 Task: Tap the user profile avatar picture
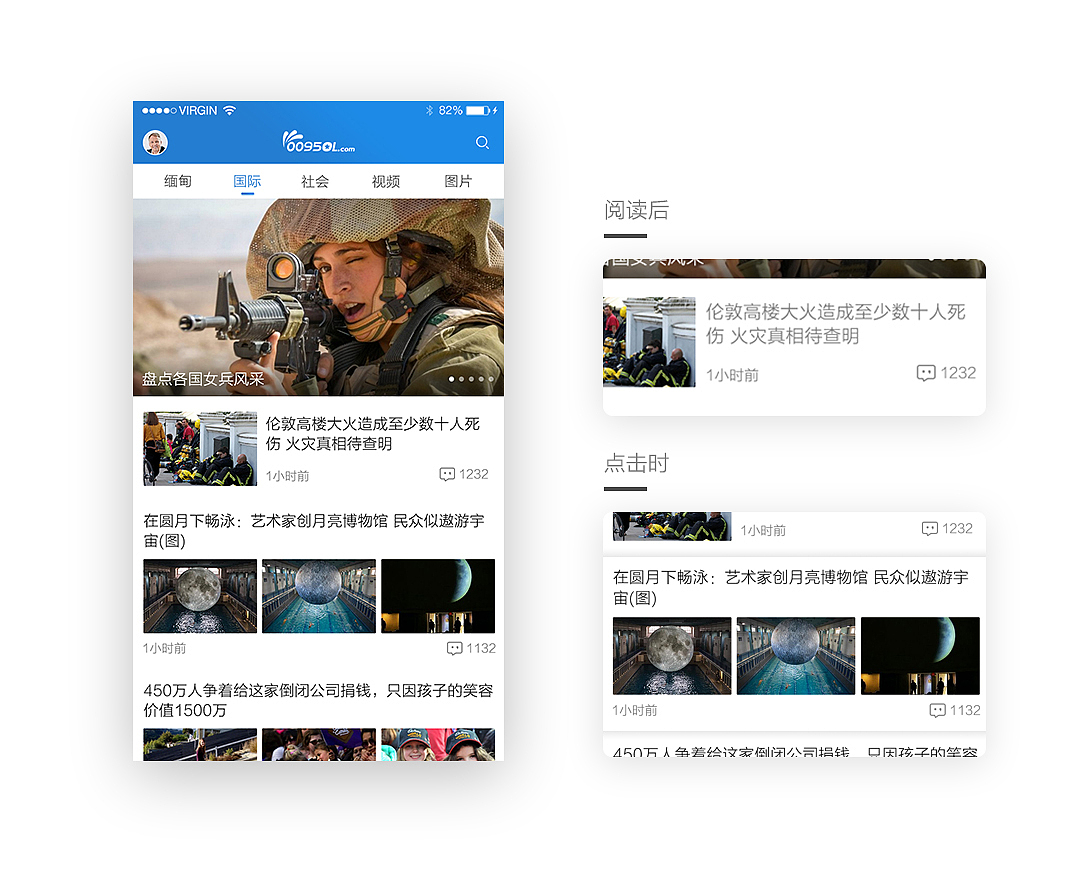tap(155, 143)
